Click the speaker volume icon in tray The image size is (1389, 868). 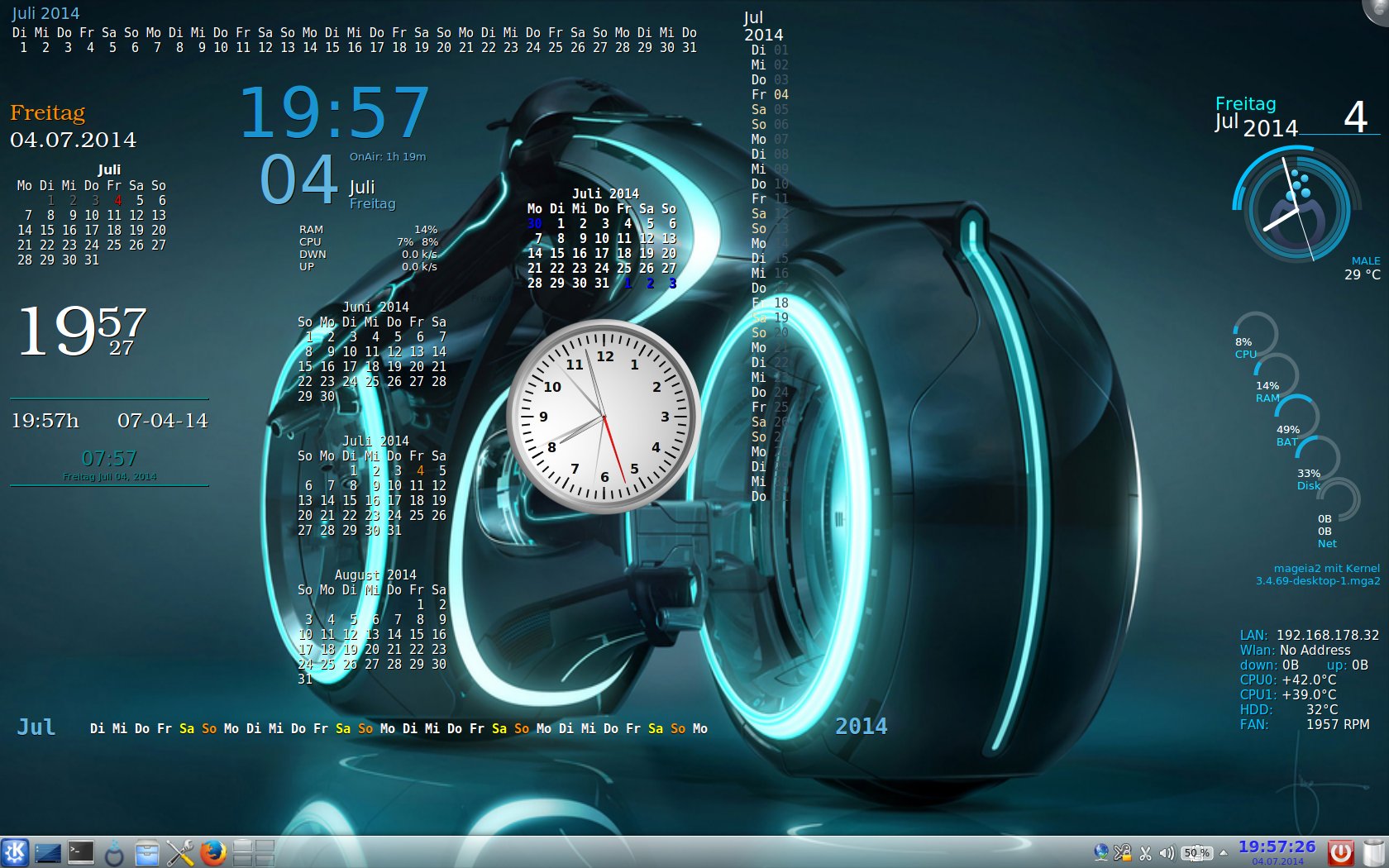[1167, 853]
